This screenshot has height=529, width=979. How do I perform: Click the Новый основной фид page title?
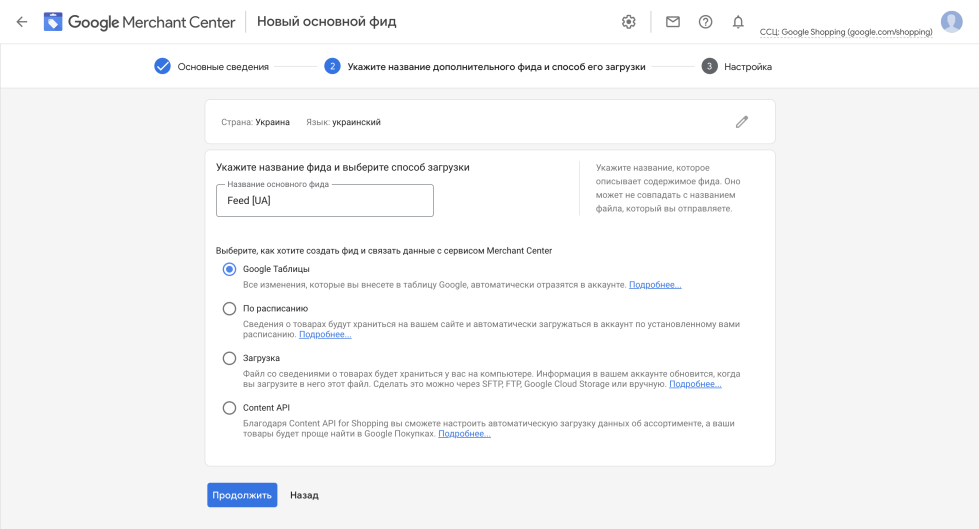[327, 22]
